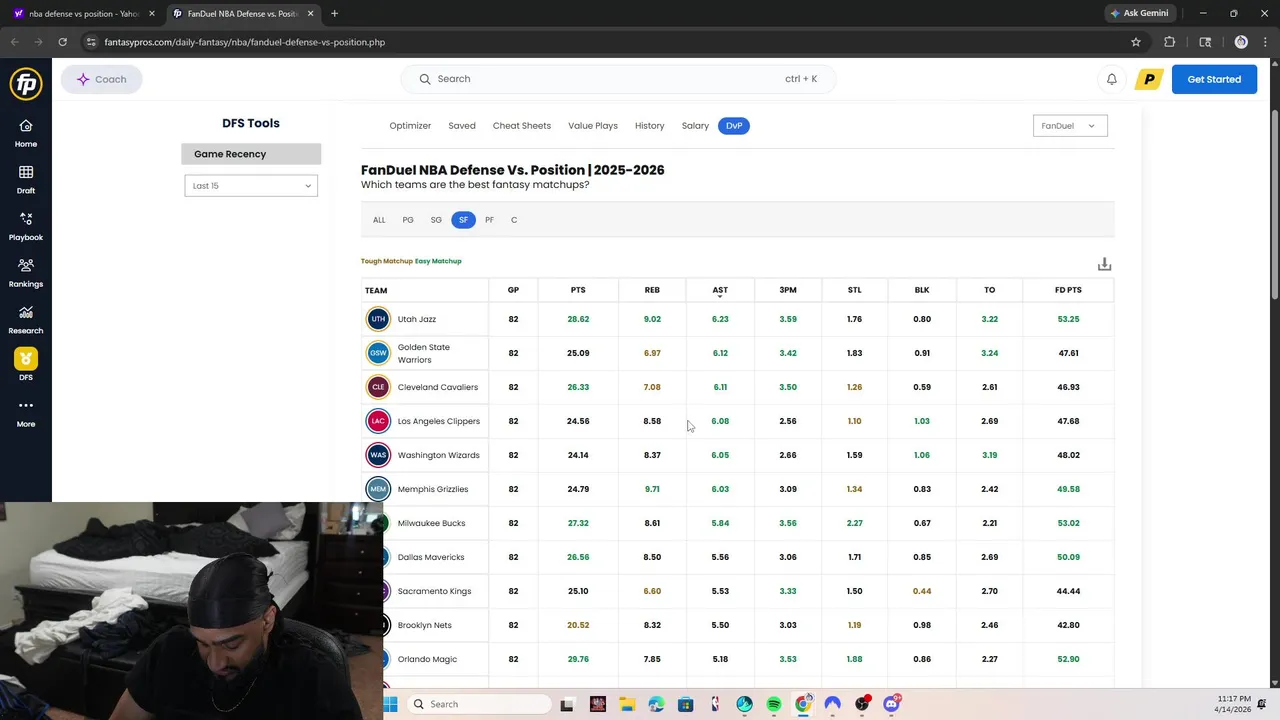The width and height of the screenshot is (1280, 720).
Task: Select the DvP tab
Action: pyautogui.click(x=734, y=126)
